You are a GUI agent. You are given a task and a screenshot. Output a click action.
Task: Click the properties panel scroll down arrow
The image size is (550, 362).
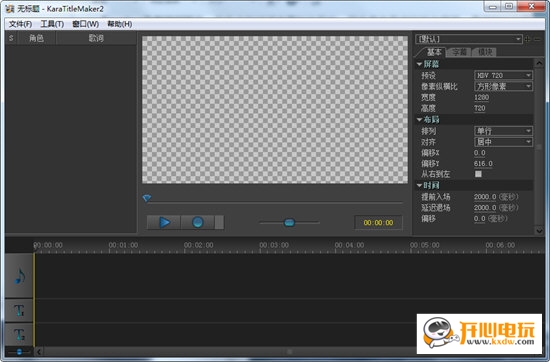(539, 230)
